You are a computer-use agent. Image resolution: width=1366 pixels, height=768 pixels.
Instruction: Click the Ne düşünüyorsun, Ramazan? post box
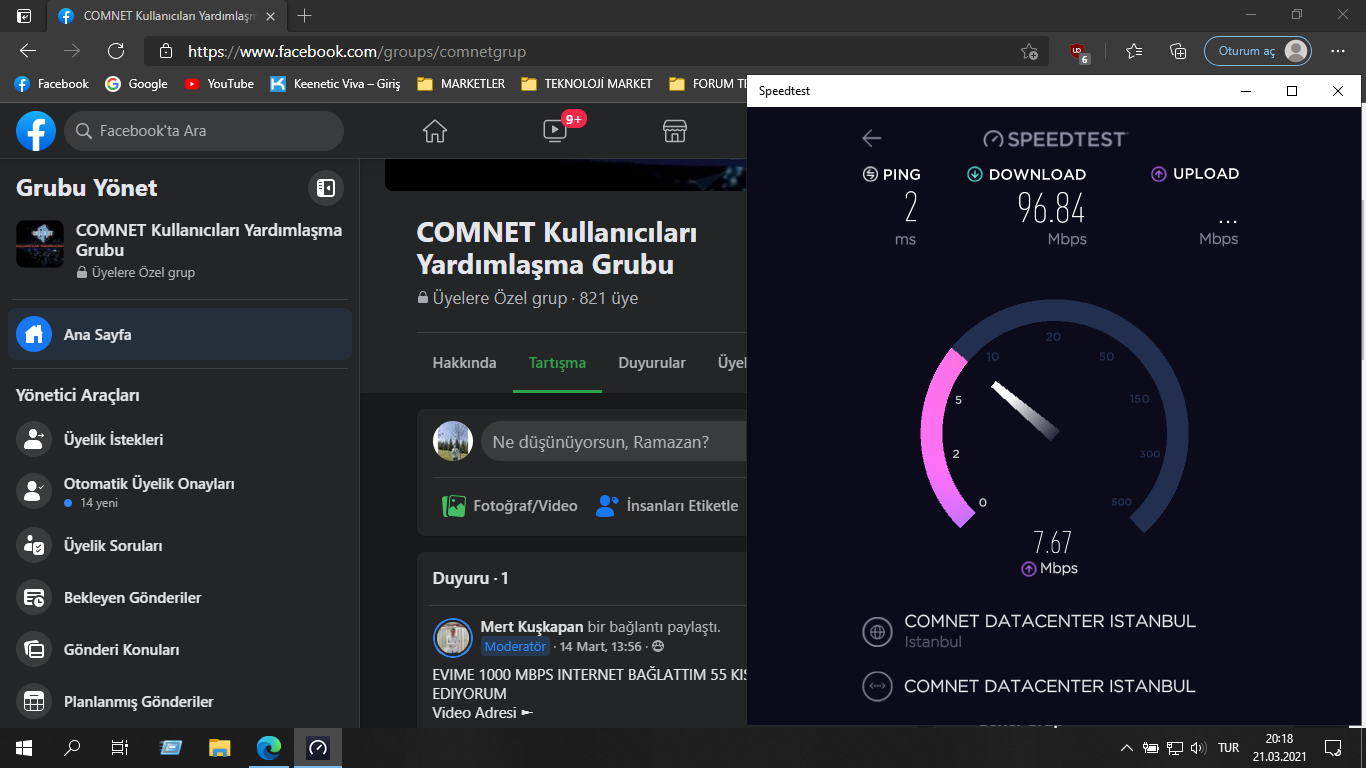[613, 441]
